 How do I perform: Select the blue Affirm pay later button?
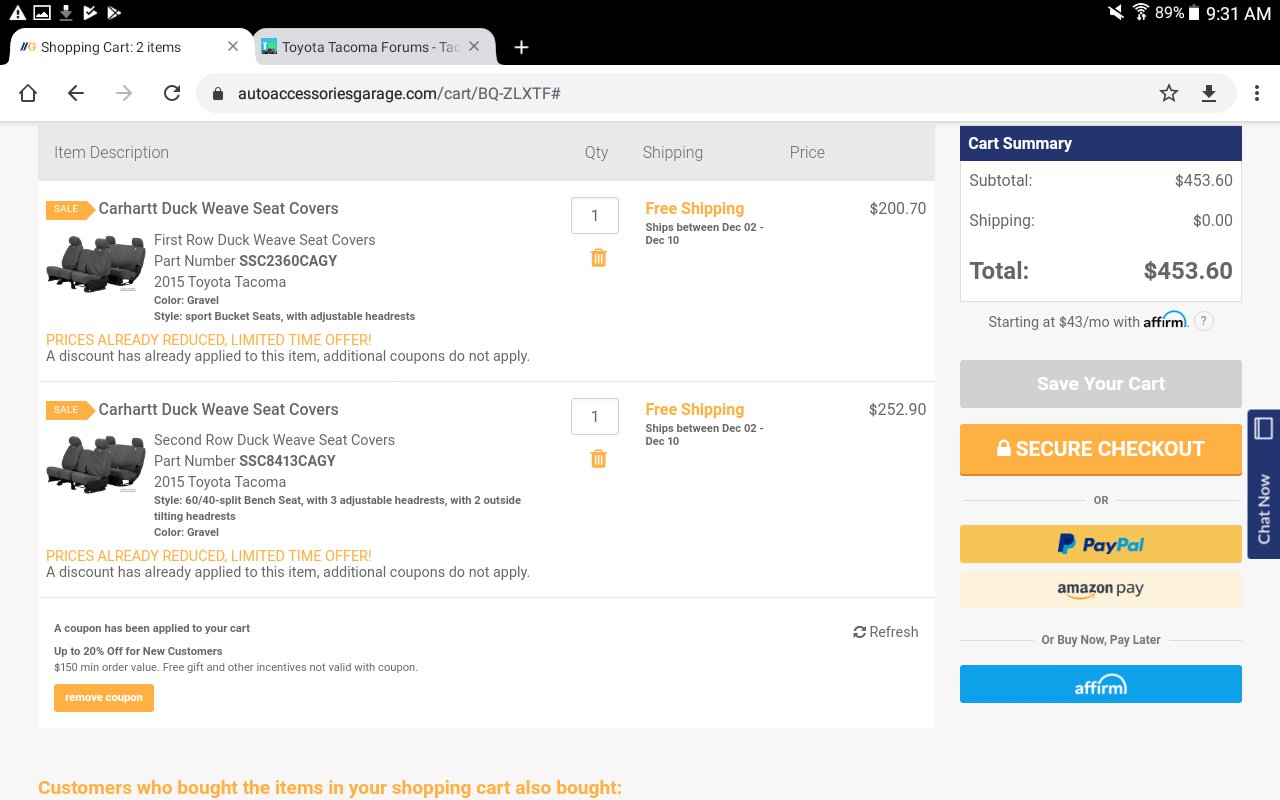(x=1101, y=684)
